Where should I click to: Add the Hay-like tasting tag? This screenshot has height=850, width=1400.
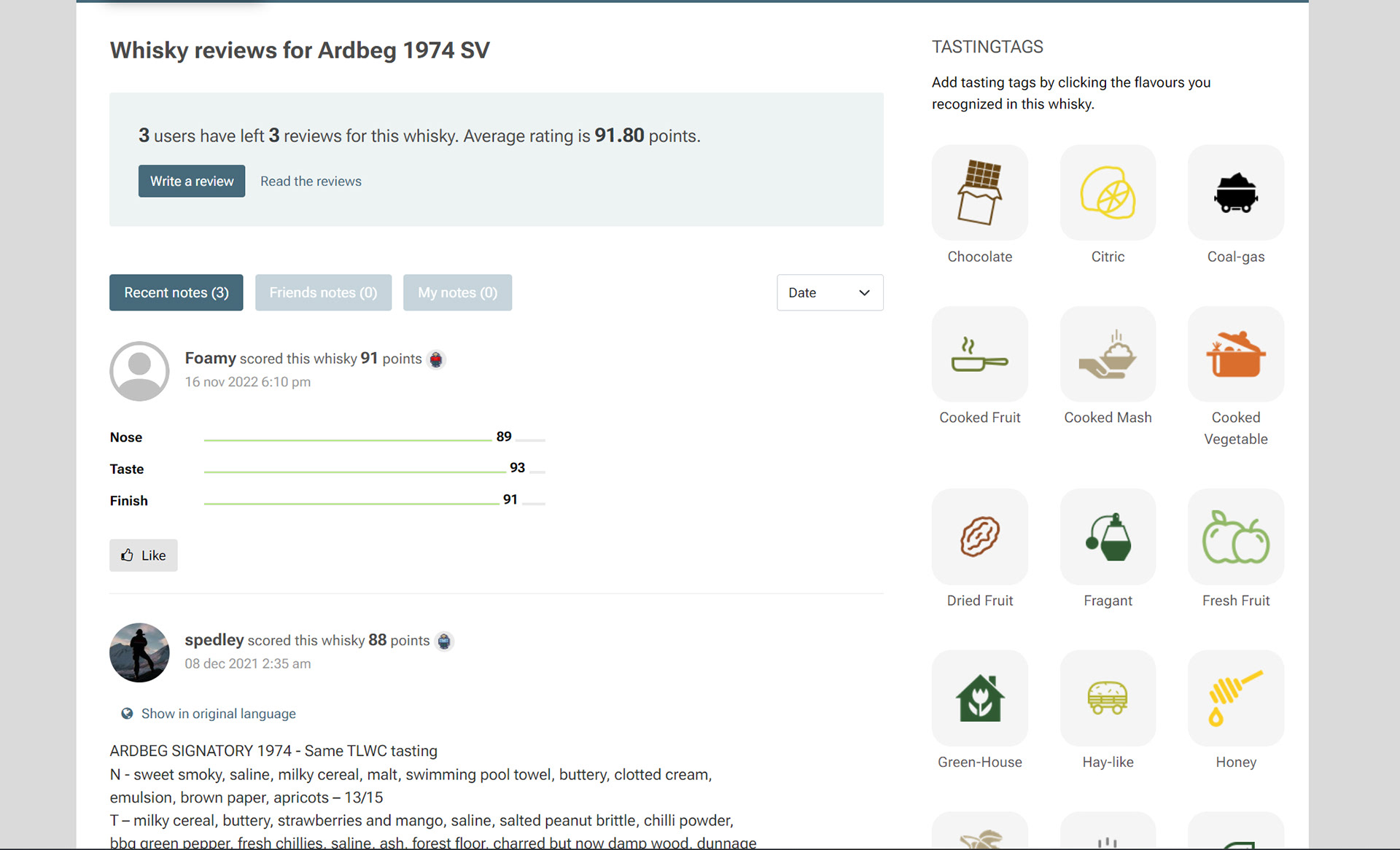click(x=1107, y=698)
